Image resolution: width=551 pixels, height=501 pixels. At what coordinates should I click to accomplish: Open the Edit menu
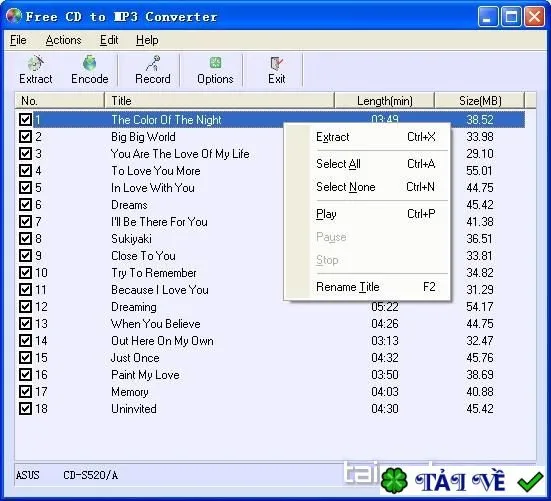point(109,40)
